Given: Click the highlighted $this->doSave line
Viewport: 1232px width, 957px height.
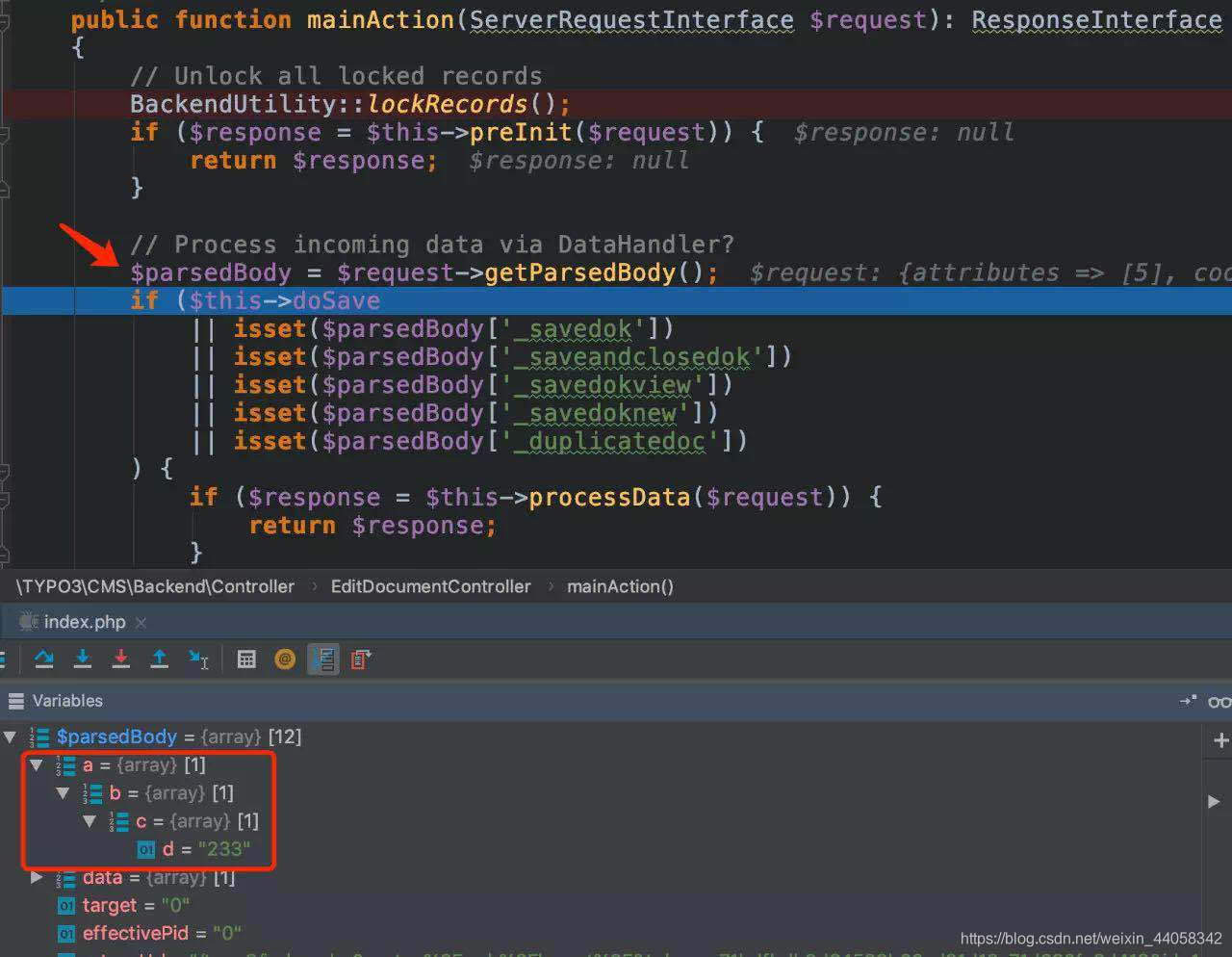Looking at the screenshot, I should coord(616,300).
